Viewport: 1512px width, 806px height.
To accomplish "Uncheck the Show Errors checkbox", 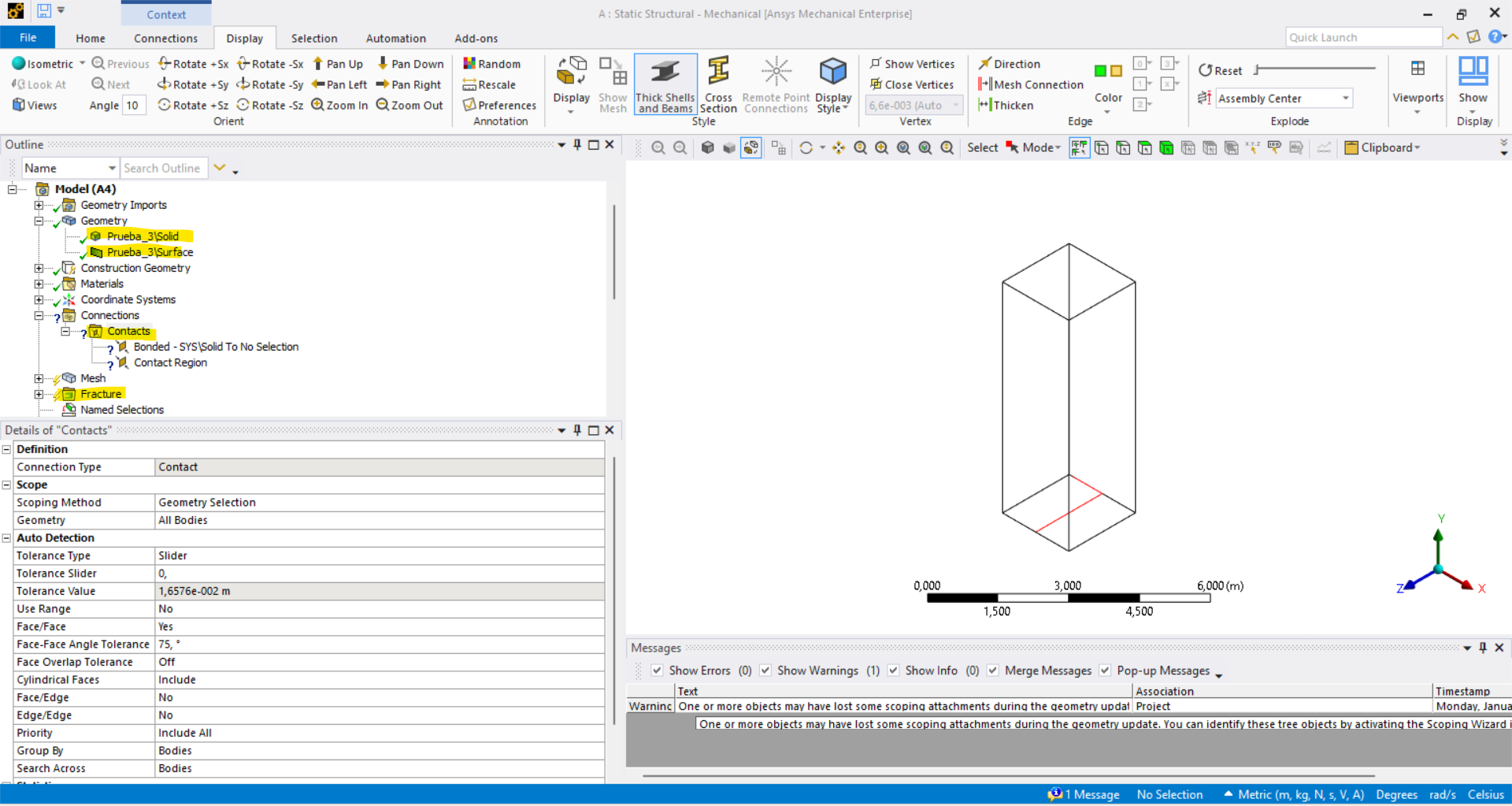I will tap(657, 670).
